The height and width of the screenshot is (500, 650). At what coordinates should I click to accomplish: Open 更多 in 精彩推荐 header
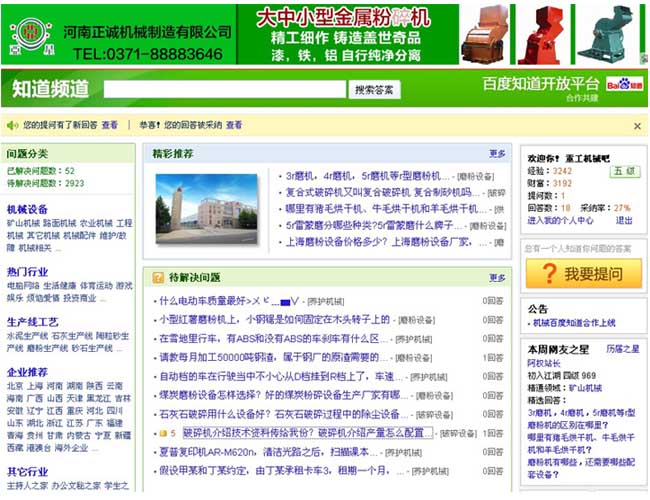pyautogui.click(x=497, y=154)
